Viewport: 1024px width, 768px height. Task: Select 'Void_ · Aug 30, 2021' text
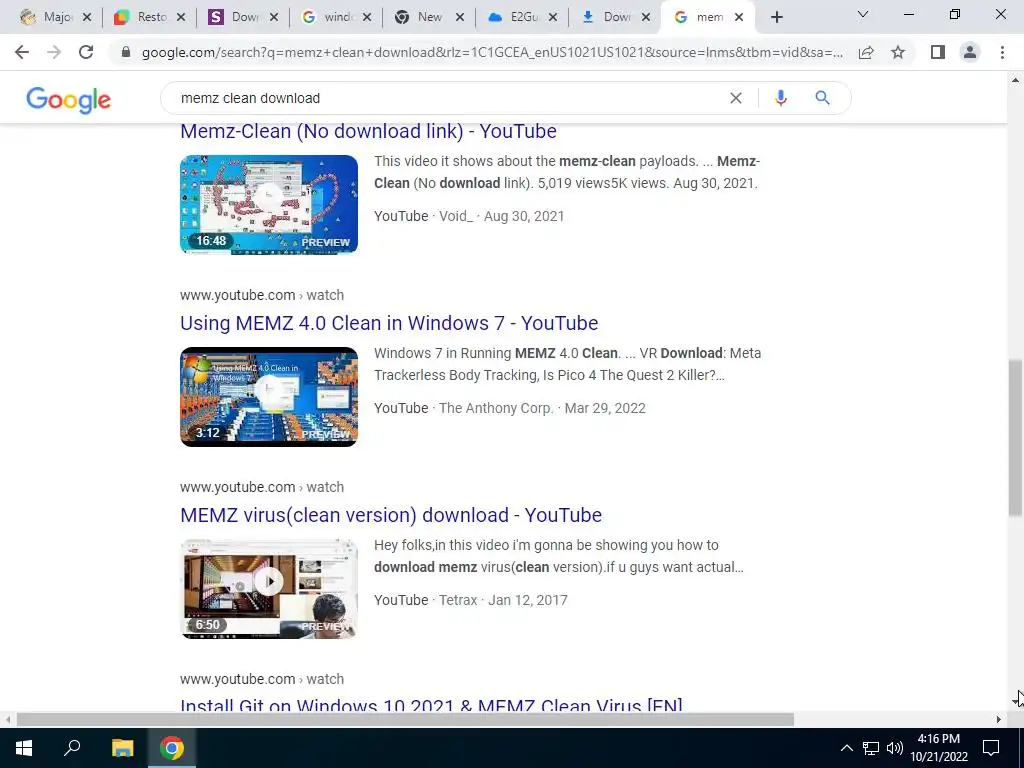[x=502, y=216]
